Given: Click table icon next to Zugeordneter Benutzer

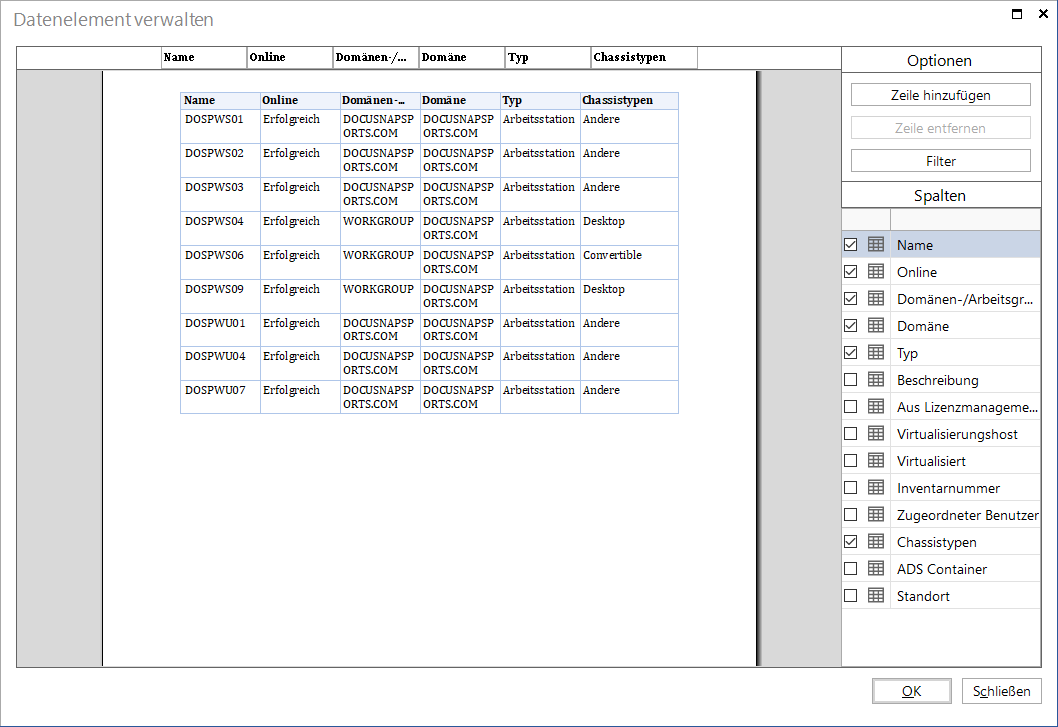Looking at the screenshot, I should [875, 514].
